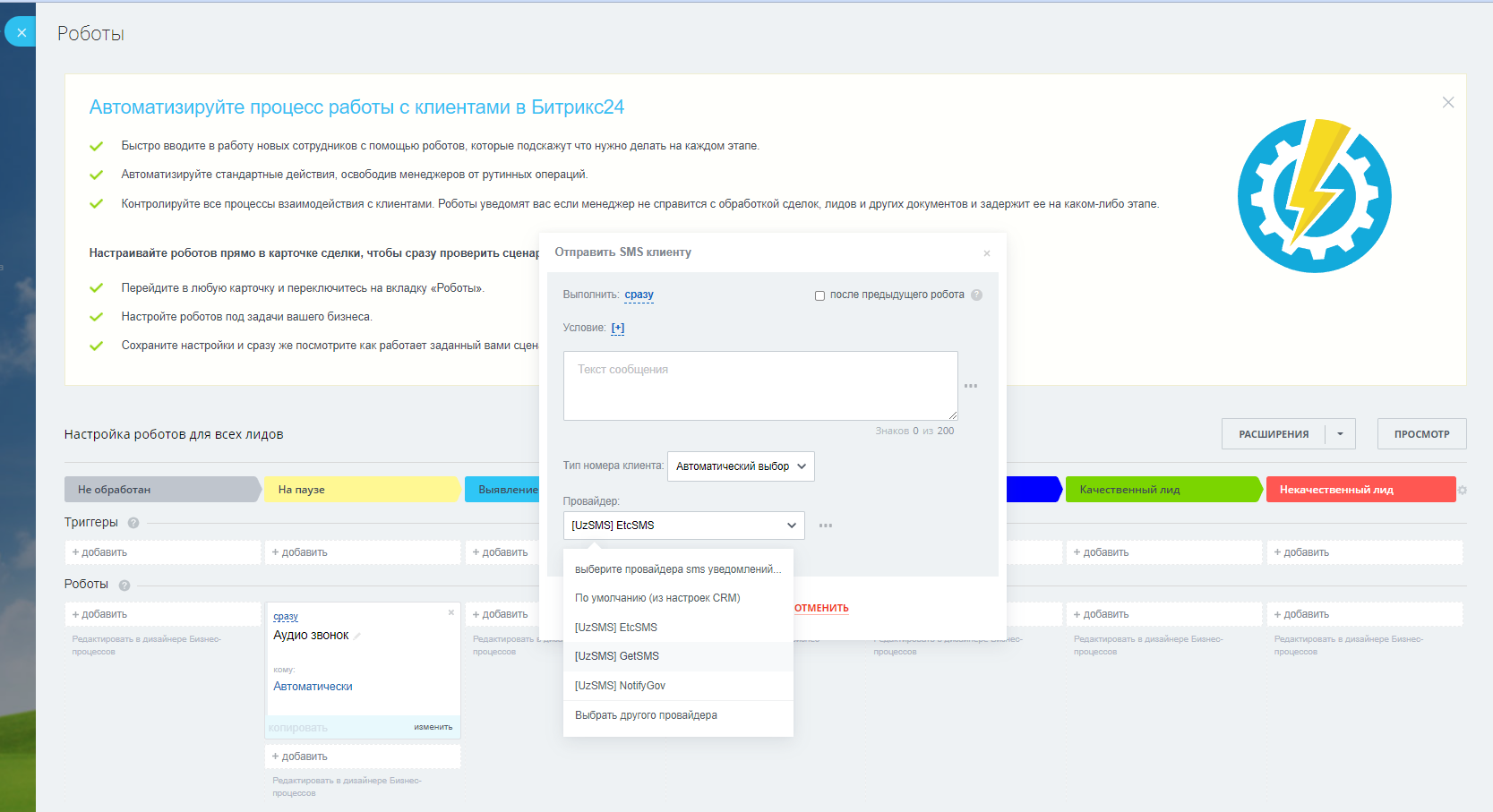
Task: Open the Тип номера клиента dropdown
Action: [x=741, y=466]
